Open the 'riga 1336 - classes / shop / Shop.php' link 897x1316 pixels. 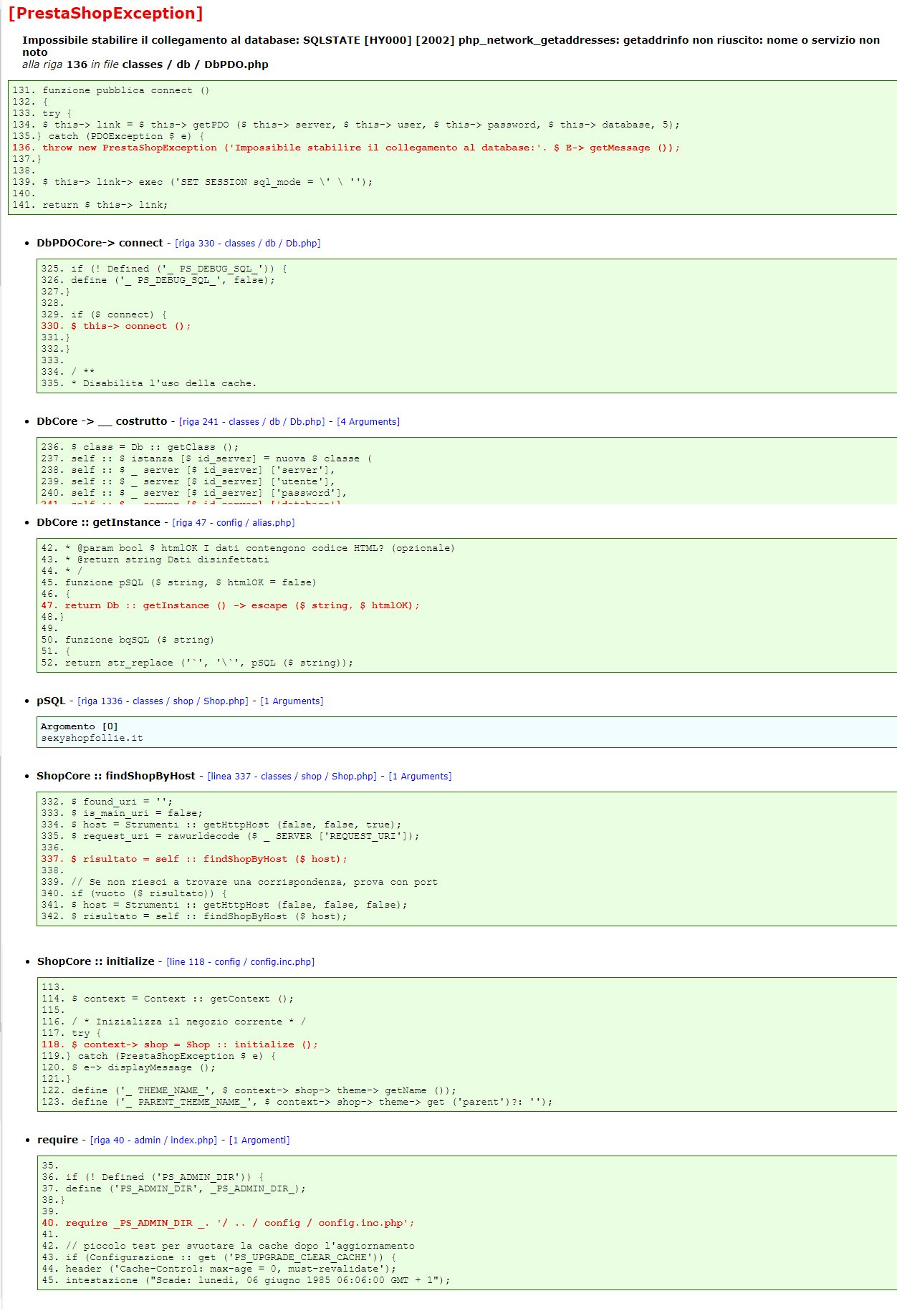click(163, 701)
